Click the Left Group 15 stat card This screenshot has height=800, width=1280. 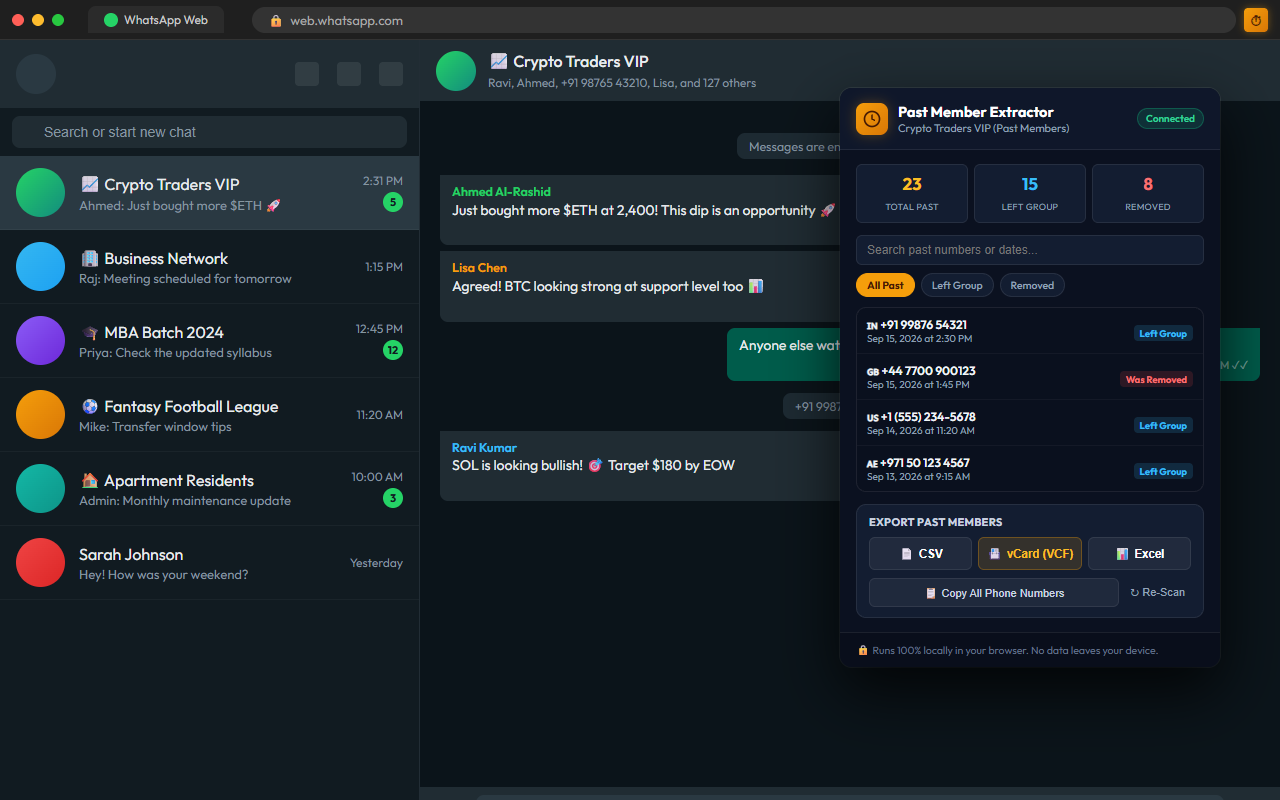click(x=1030, y=193)
